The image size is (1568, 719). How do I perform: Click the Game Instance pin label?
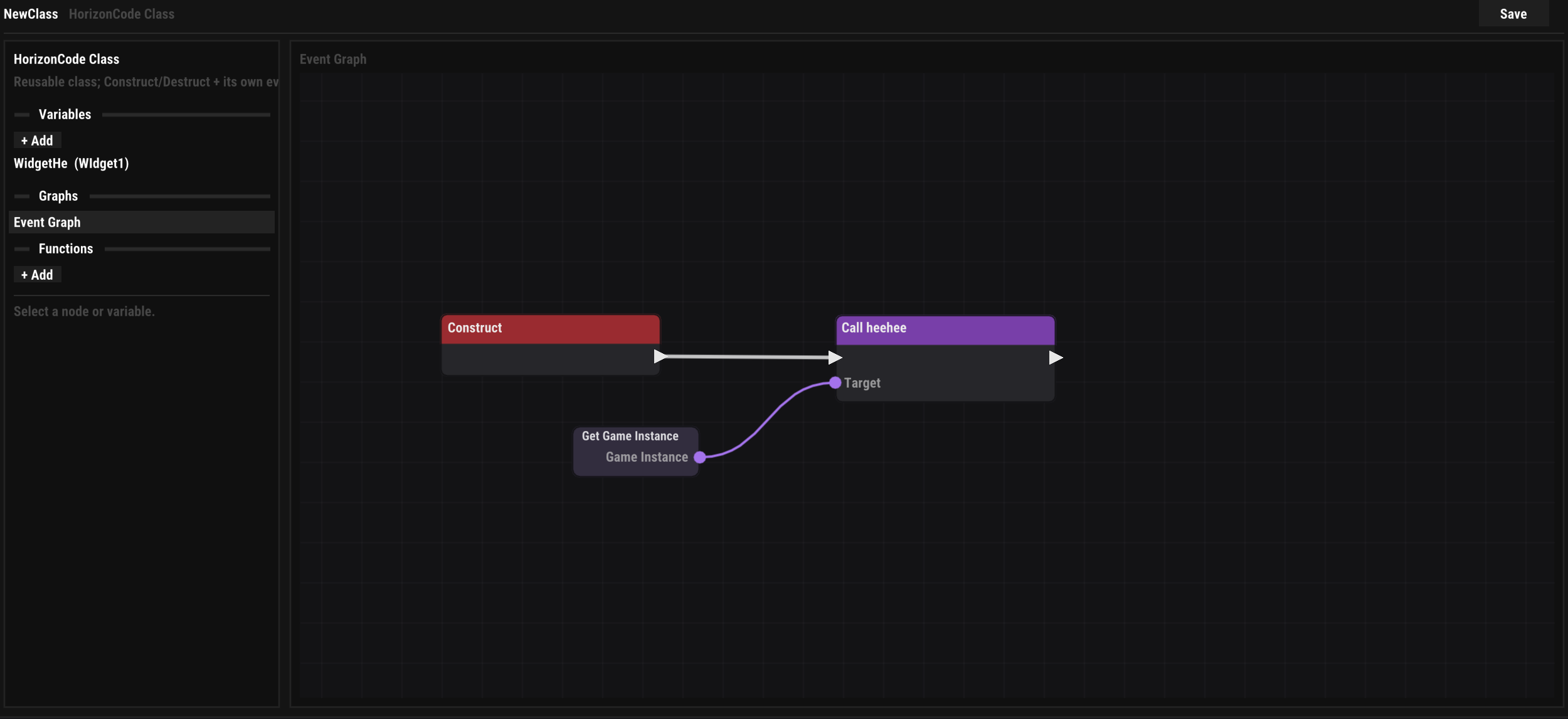click(647, 457)
